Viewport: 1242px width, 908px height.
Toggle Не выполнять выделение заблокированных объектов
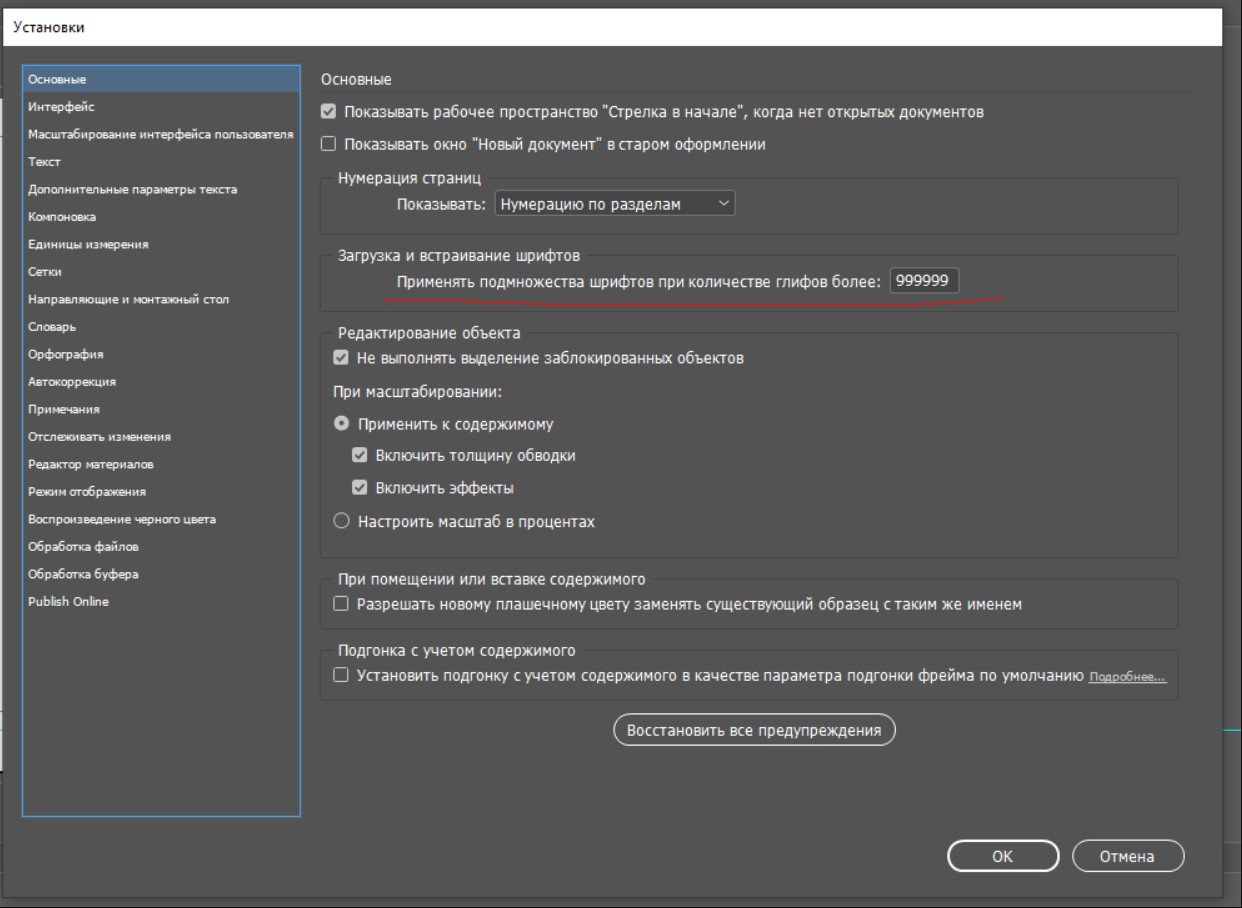point(341,358)
